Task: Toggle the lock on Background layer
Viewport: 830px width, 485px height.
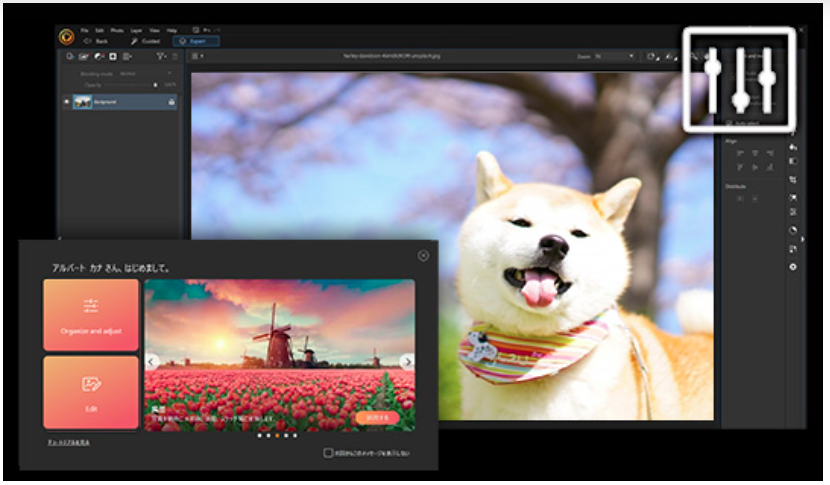Action: pyautogui.click(x=172, y=101)
